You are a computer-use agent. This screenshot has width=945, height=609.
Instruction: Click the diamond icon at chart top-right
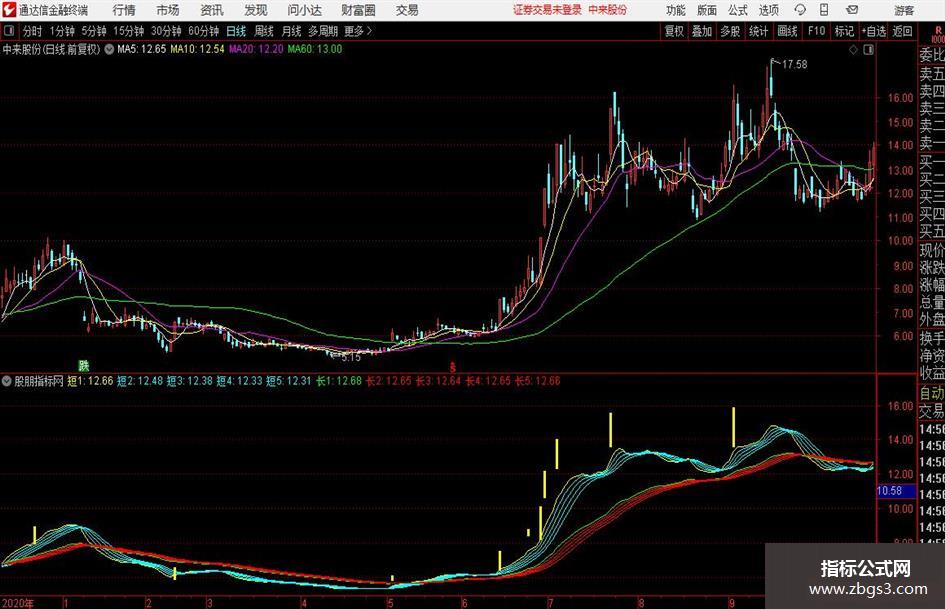(x=853, y=50)
